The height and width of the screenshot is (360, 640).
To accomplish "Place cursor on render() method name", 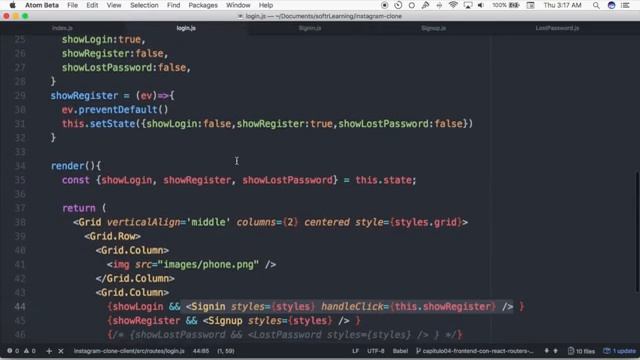I will pos(67,166).
